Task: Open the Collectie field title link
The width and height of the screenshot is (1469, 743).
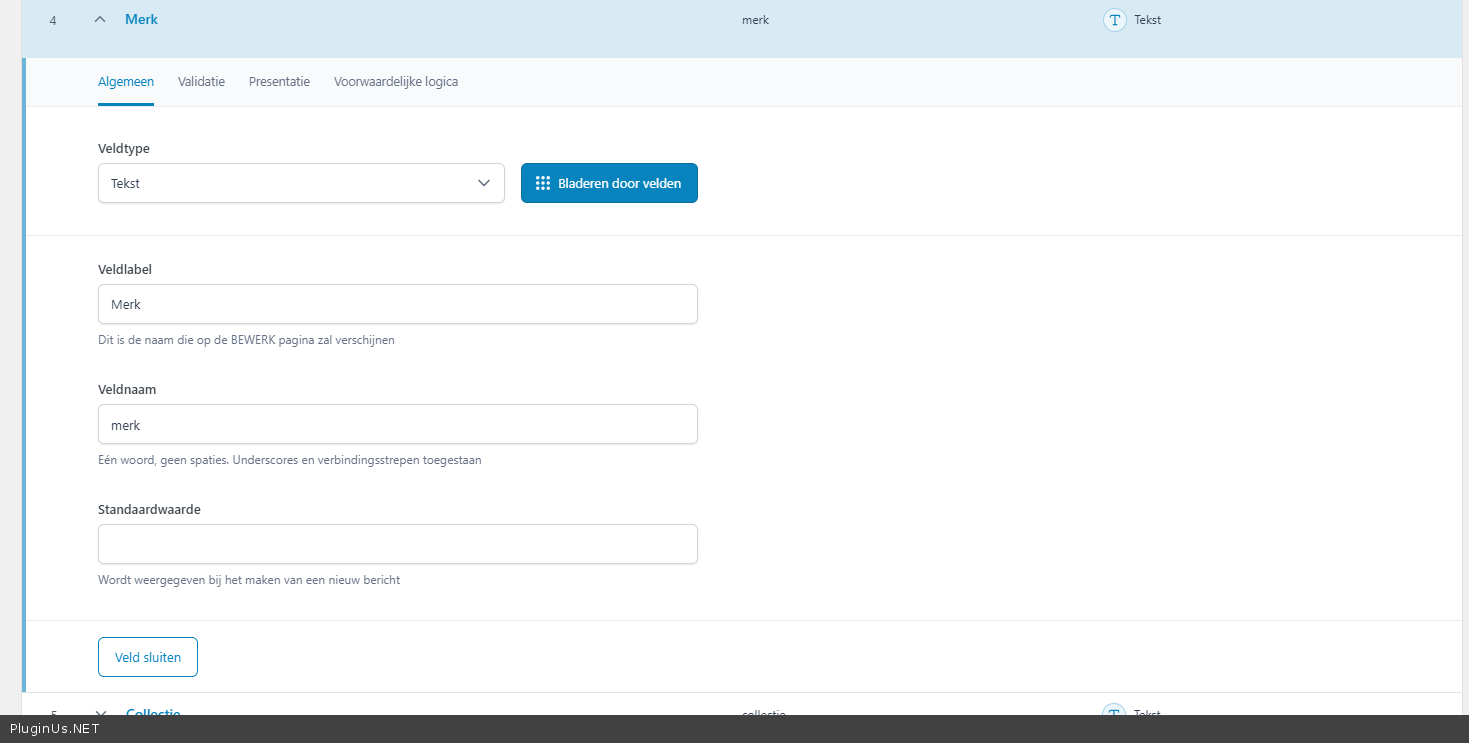Action: pyautogui.click(x=153, y=711)
